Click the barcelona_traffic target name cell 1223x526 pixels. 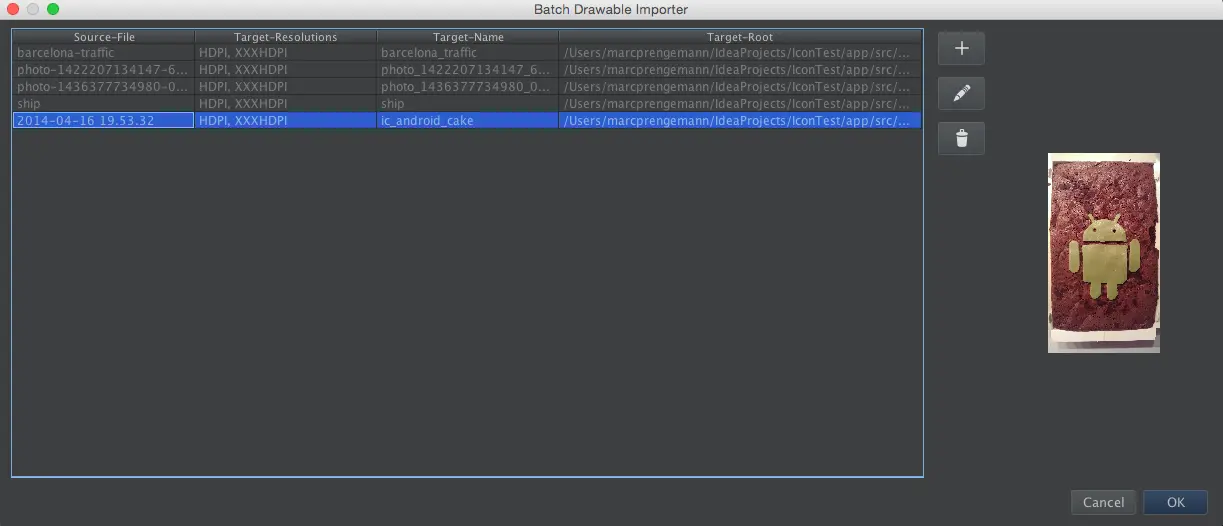pos(468,52)
